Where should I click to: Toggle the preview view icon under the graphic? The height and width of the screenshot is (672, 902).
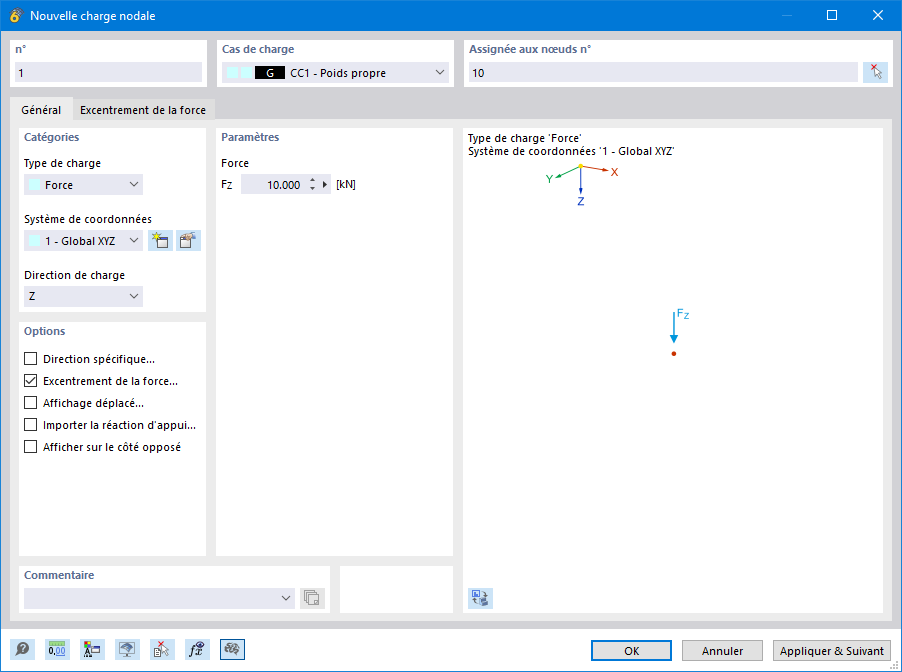(x=480, y=598)
